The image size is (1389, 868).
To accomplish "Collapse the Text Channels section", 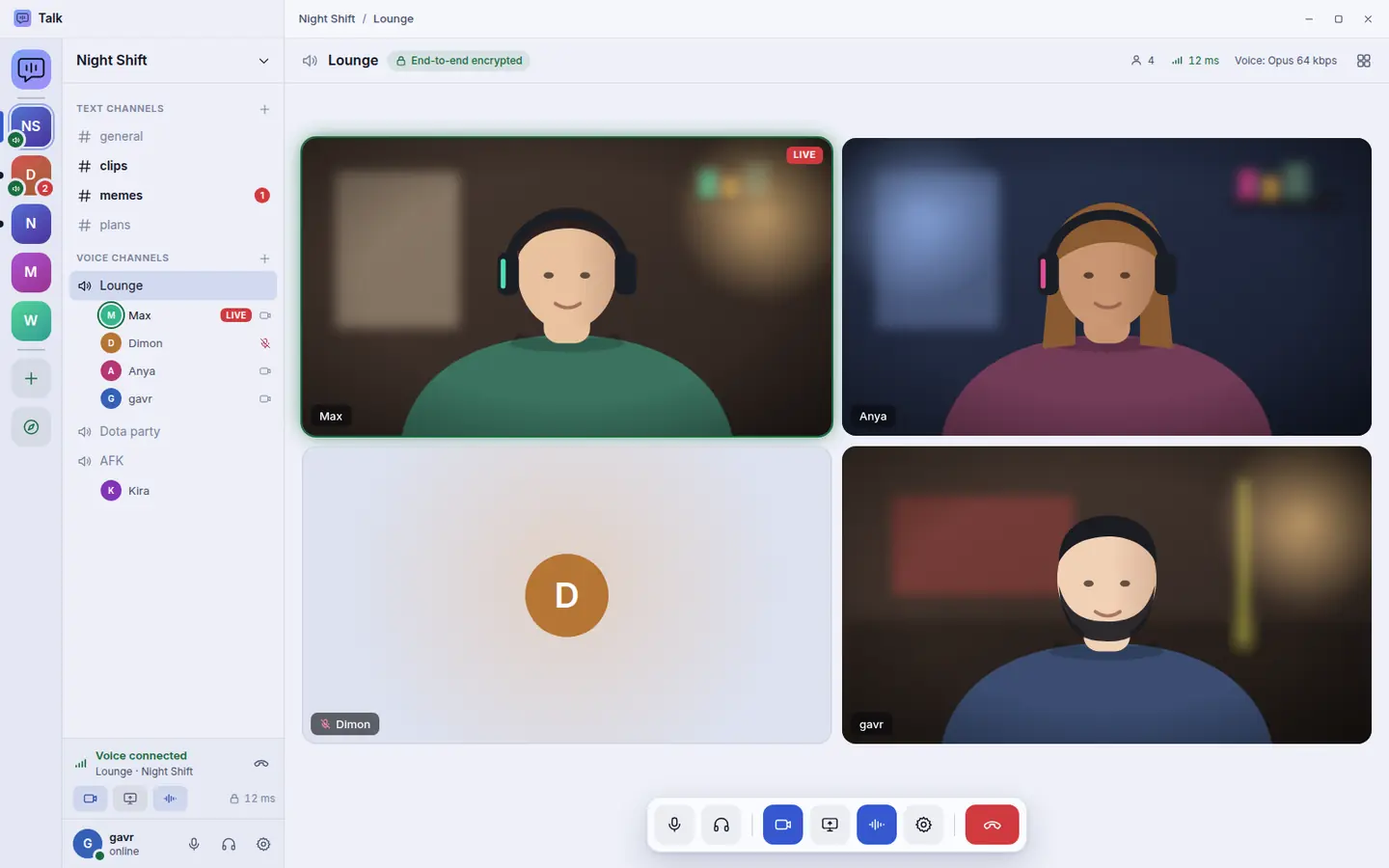I will pyautogui.click(x=120, y=109).
